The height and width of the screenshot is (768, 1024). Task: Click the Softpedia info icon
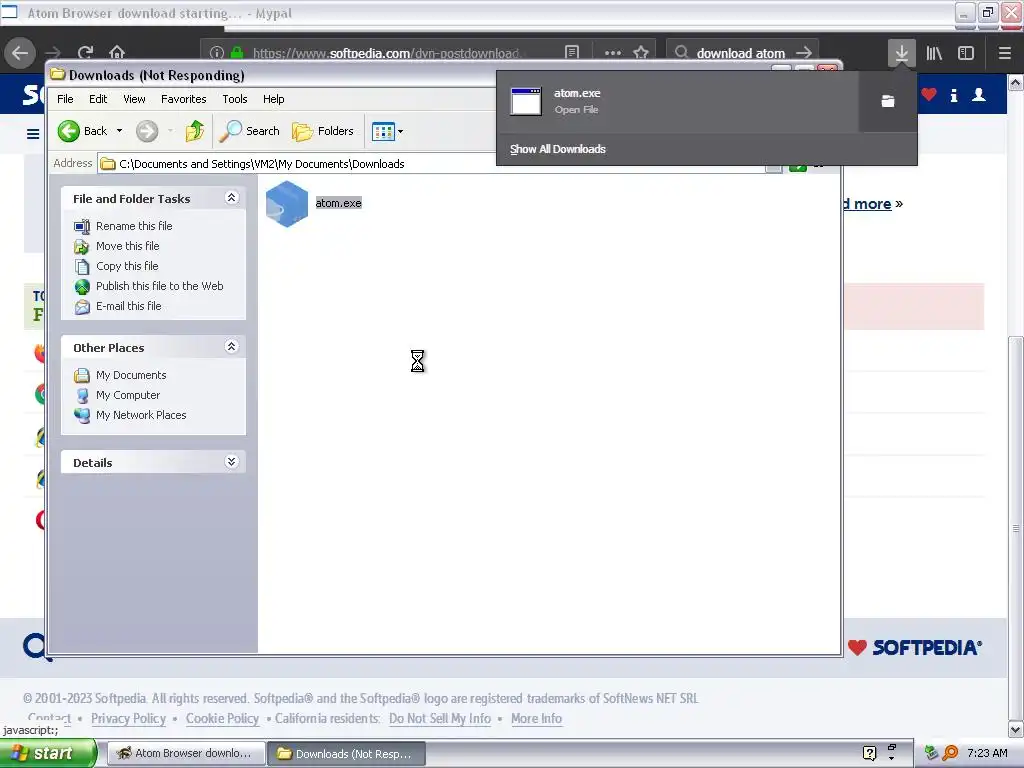tap(953, 95)
